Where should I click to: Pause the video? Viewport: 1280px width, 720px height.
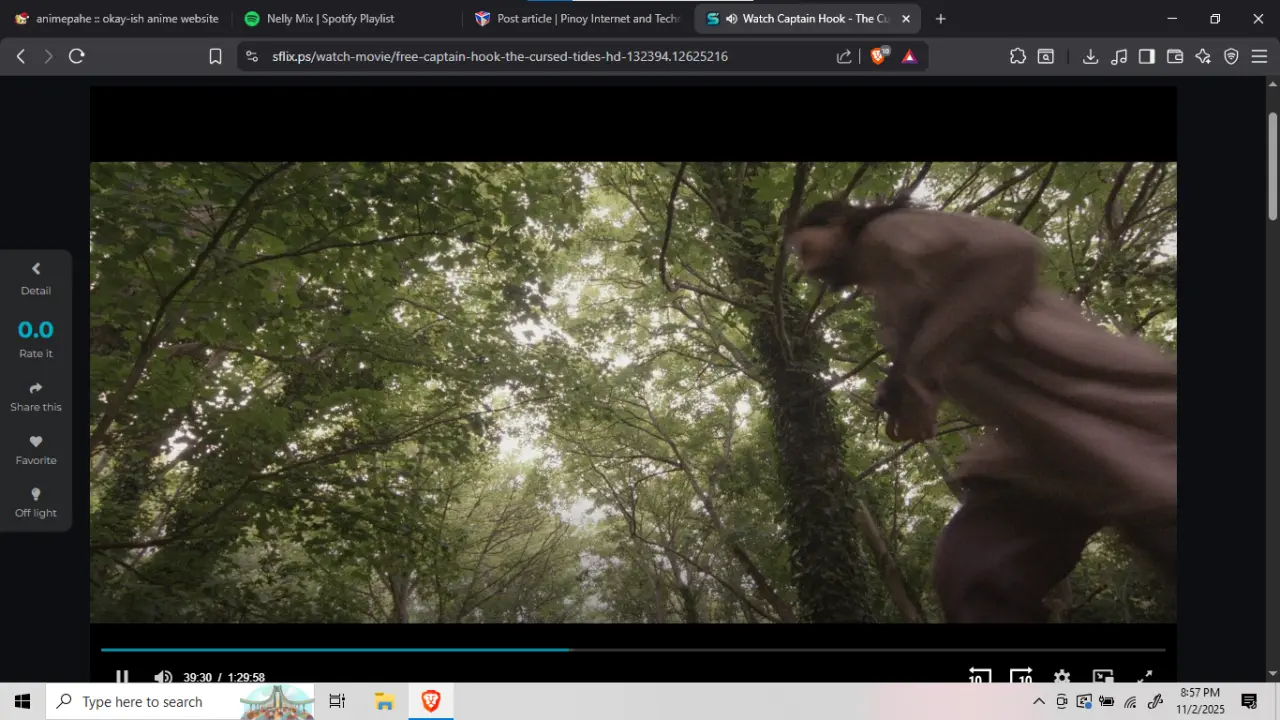(122, 677)
